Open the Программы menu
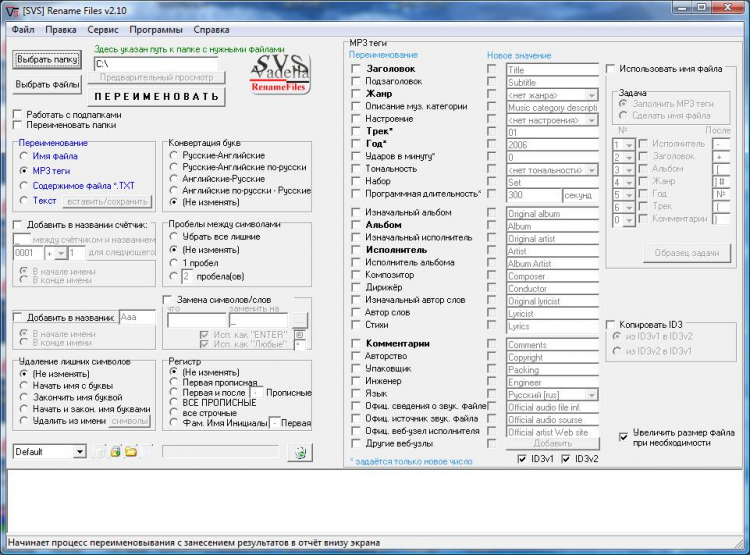This screenshot has height=555, width=750. tap(156, 30)
